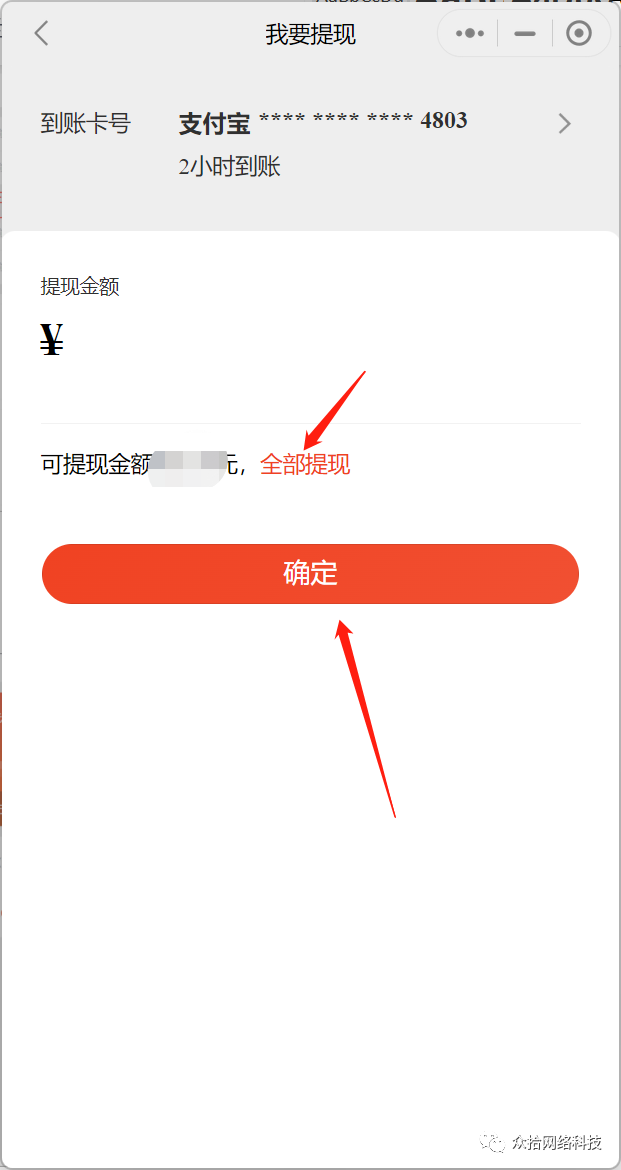Focus the withdrawal amount input field

(321, 342)
